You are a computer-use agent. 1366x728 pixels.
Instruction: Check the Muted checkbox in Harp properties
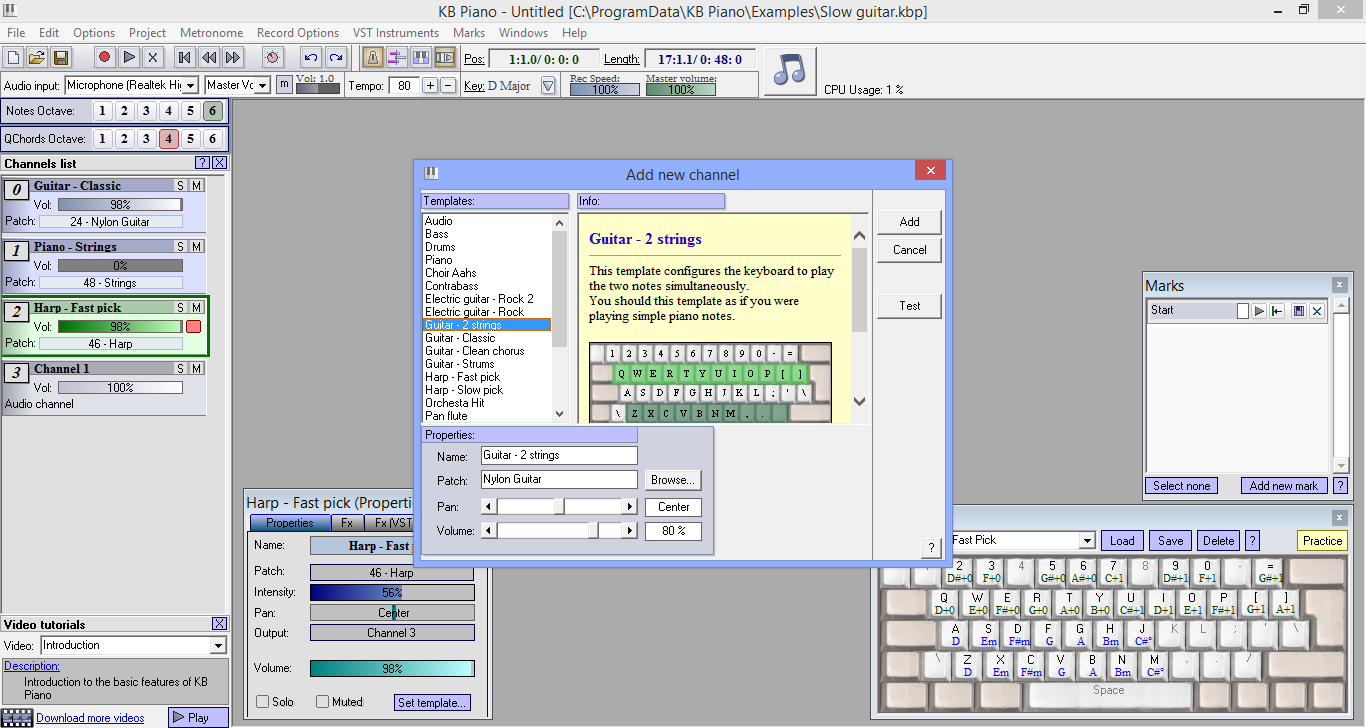point(323,702)
